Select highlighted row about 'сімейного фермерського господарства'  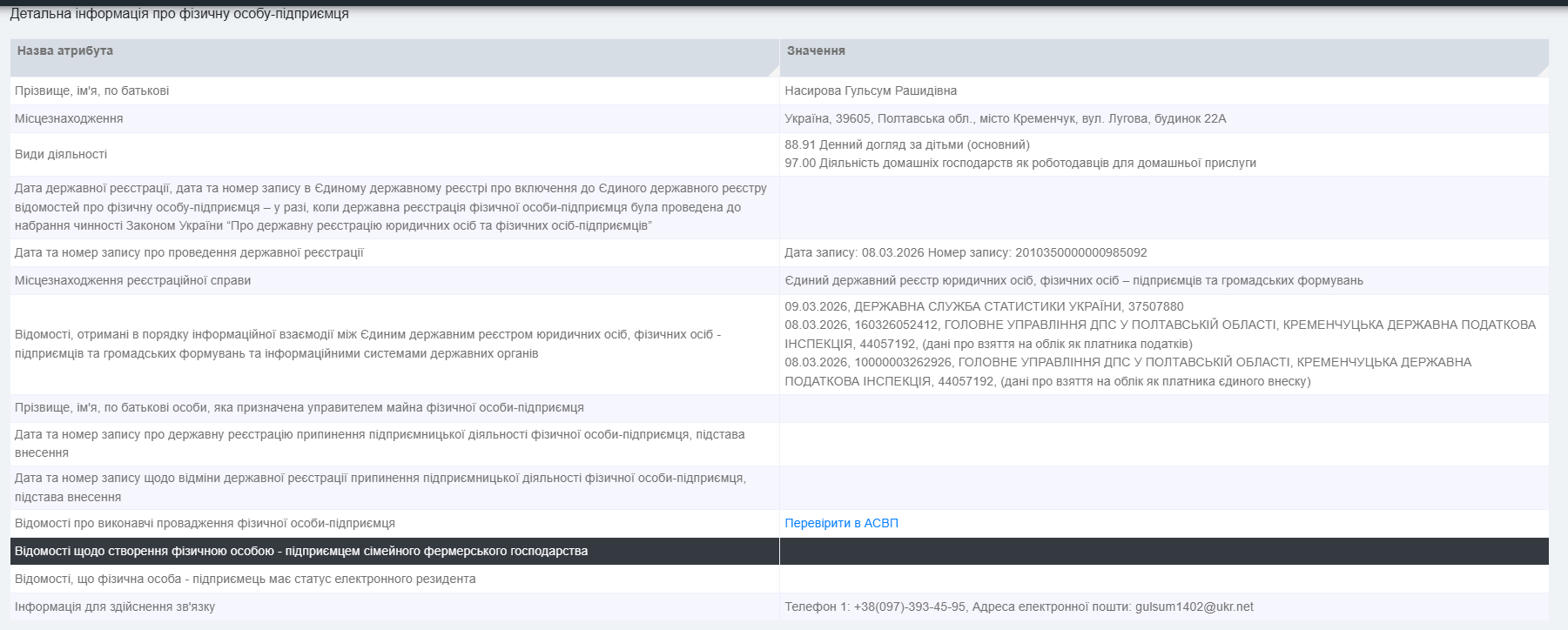(x=301, y=551)
